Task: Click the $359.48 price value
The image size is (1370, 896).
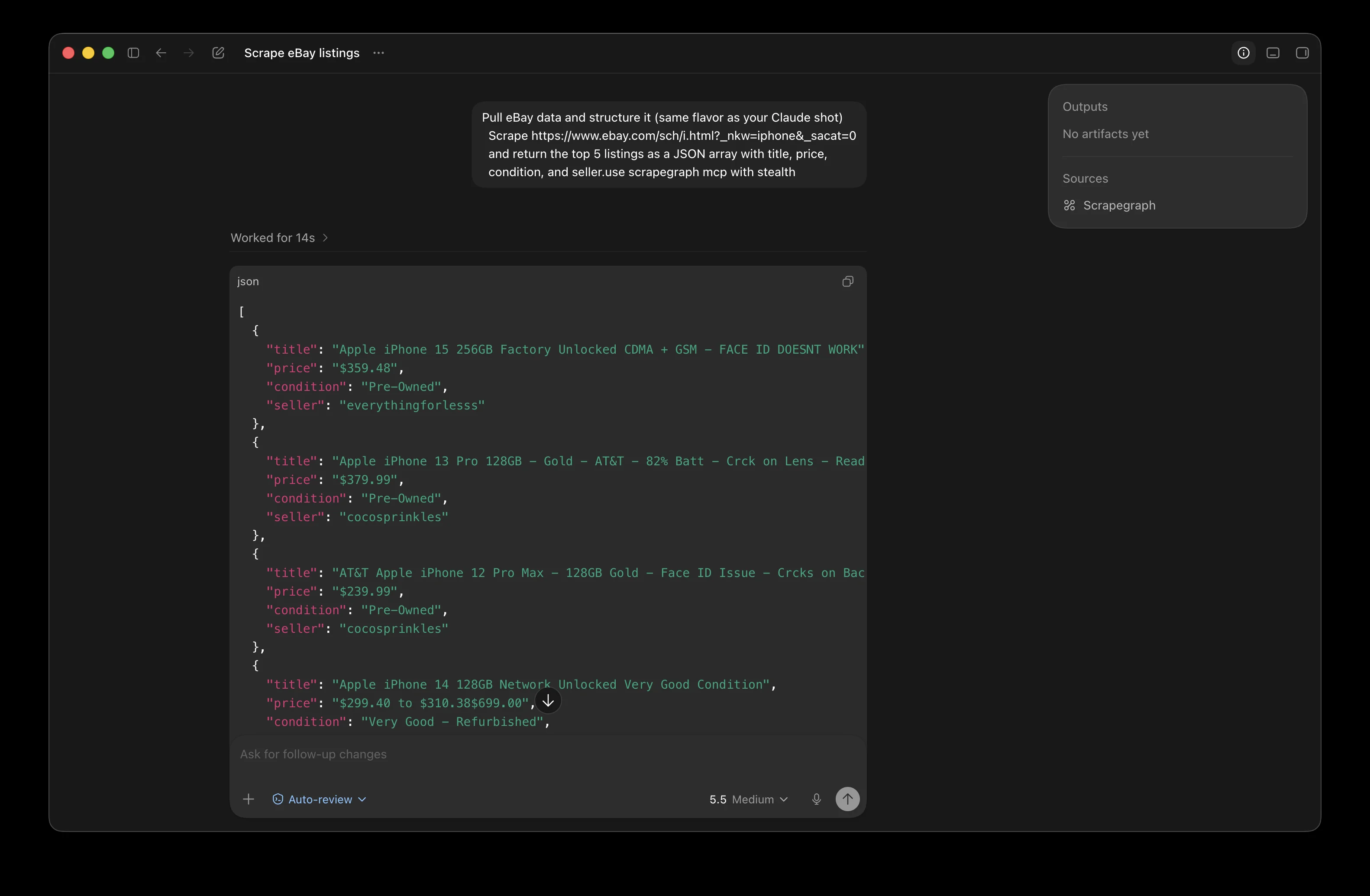Action: (365, 368)
